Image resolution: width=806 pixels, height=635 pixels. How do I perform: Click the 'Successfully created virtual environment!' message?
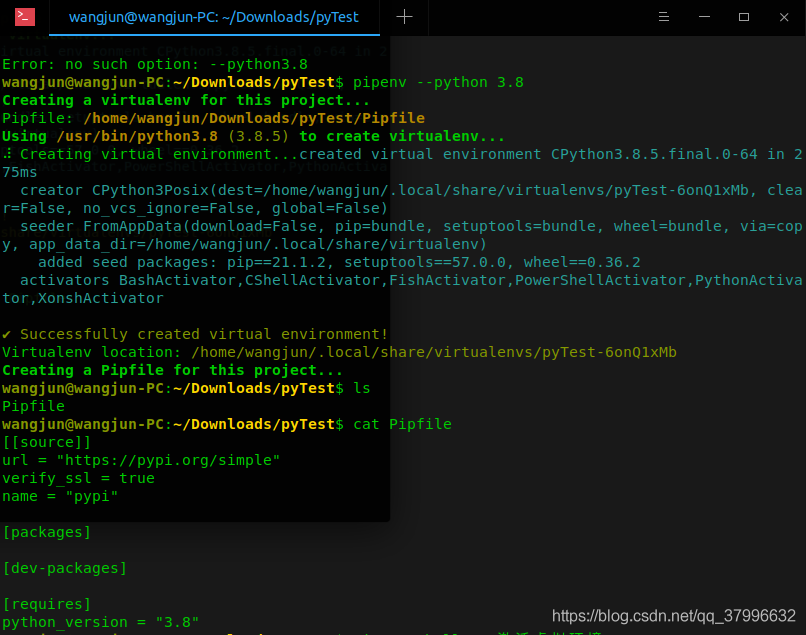(203, 334)
